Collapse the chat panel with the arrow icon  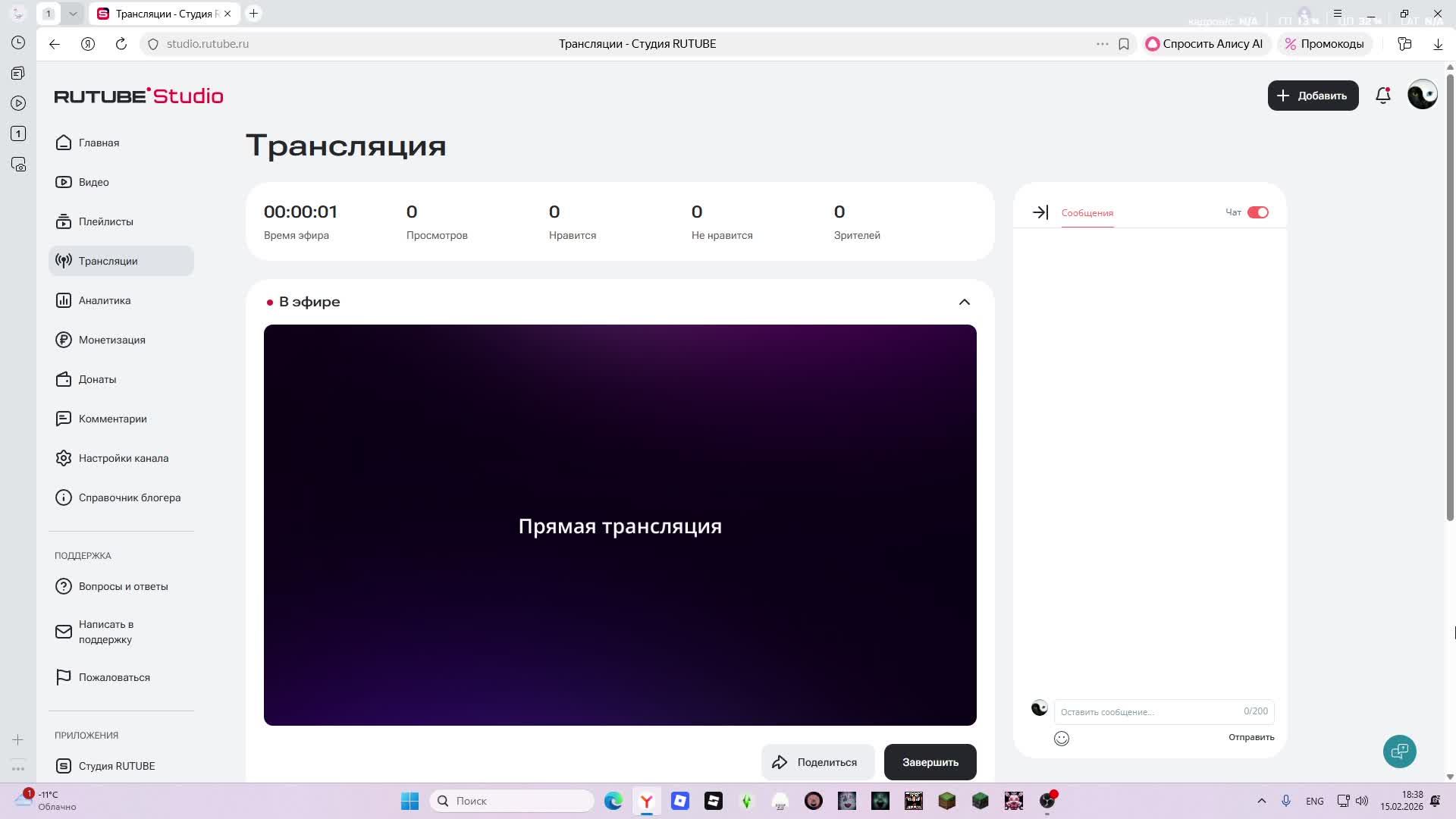(x=1040, y=212)
